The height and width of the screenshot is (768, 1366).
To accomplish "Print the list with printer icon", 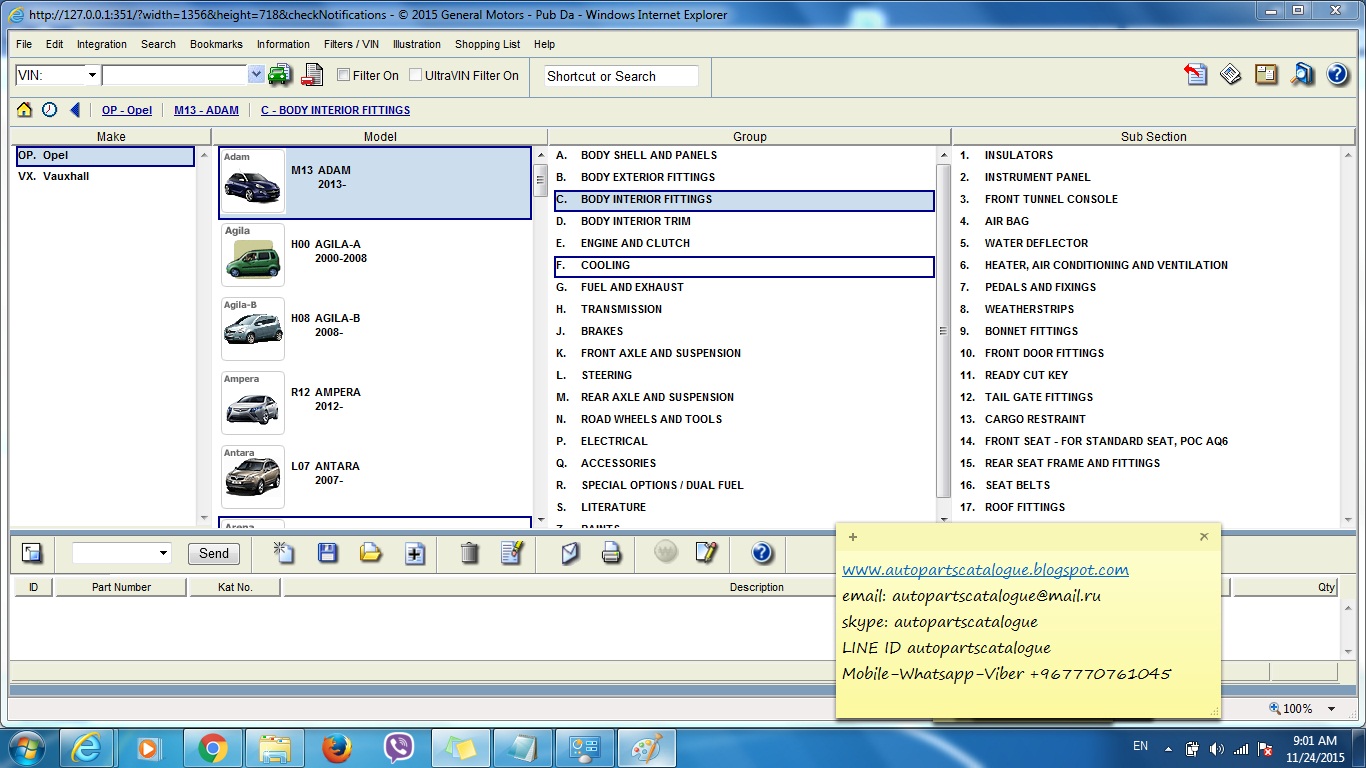I will tap(611, 552).
